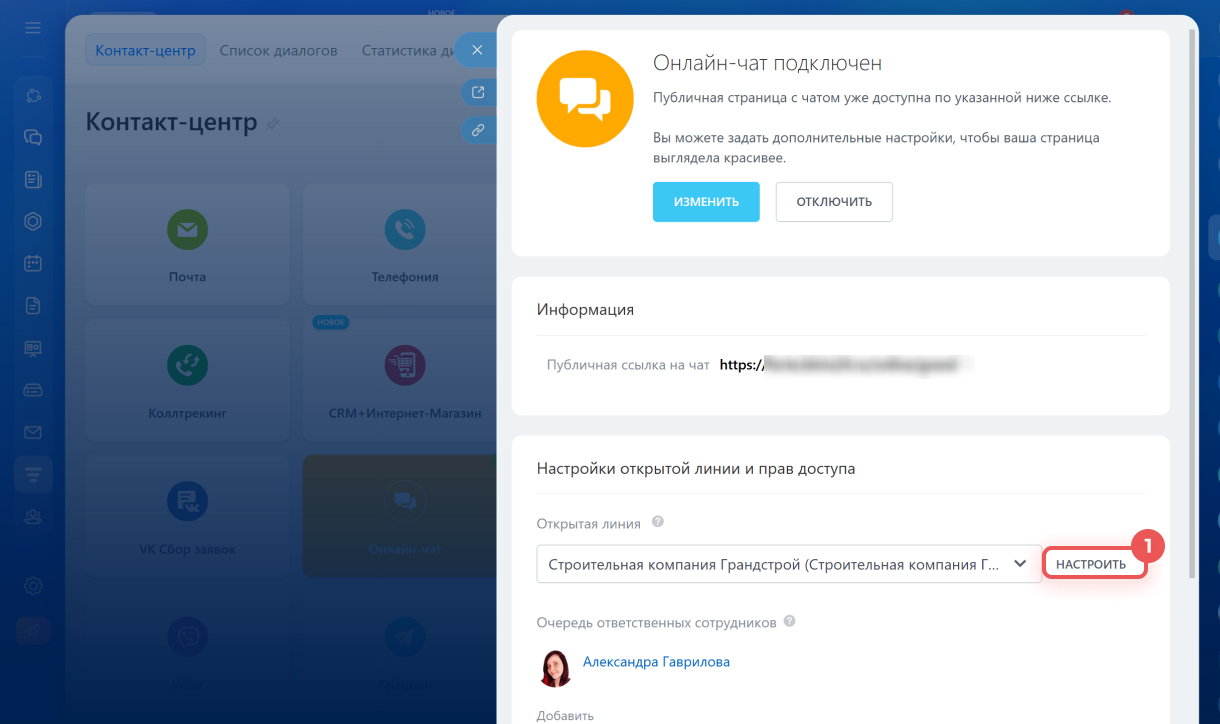
Task: Click the НАСТРОИТЬ button
Action: 1091,564
